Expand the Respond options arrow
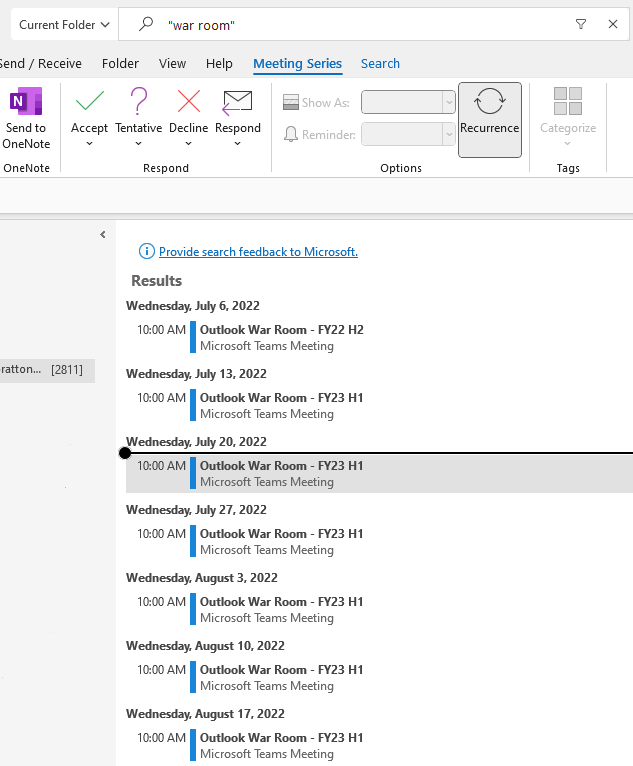The image size is (633, 766). [237, 144]
